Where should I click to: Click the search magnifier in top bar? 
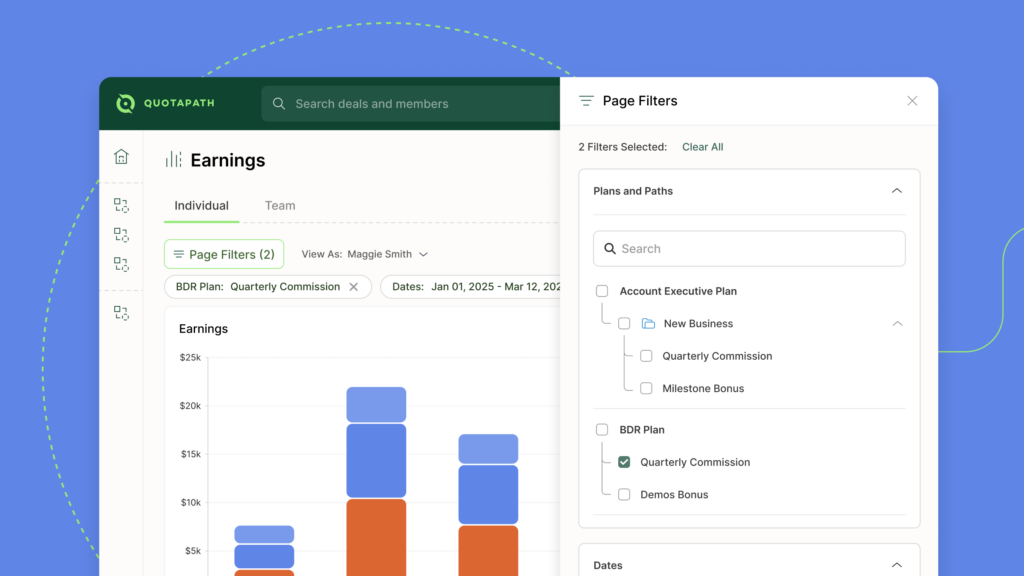tap(278, 104)
